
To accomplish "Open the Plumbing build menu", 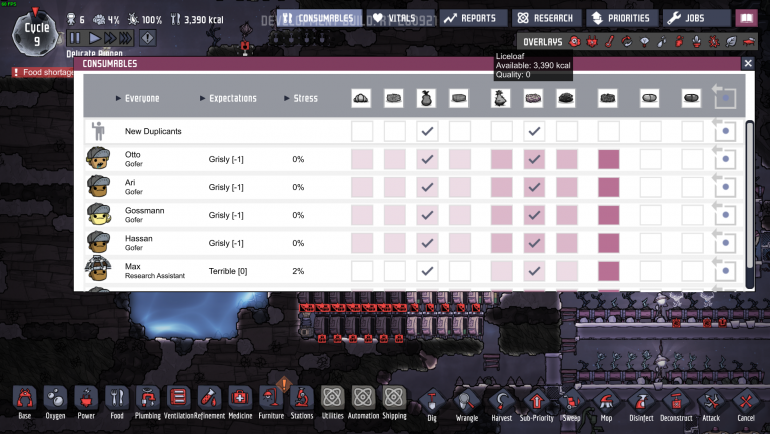I will [x=147, y=403].
